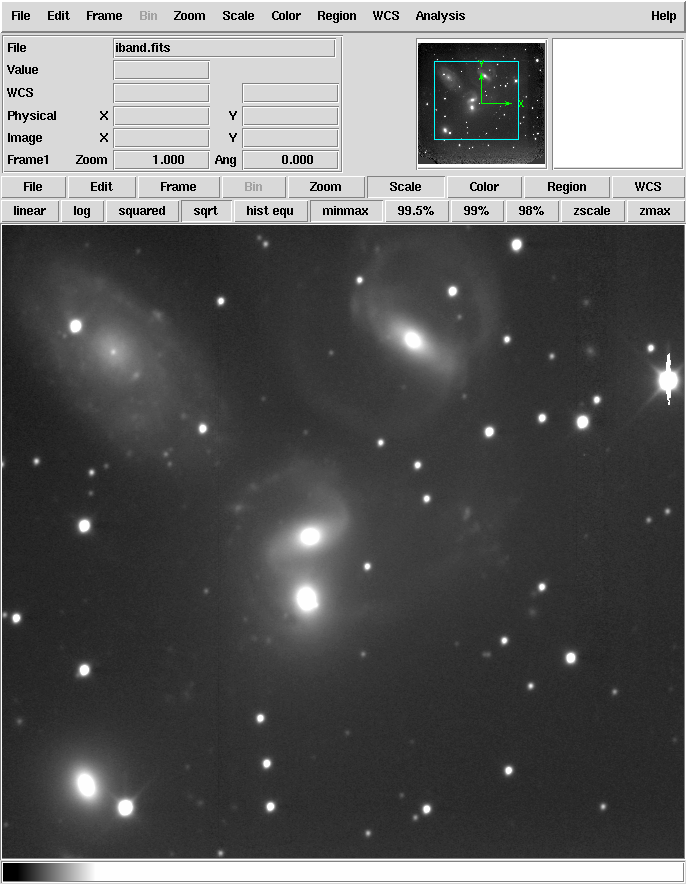Screen dimensions: 686x884
Task: Open the Zoom menu in the menu bar
Action: (189, 16)
